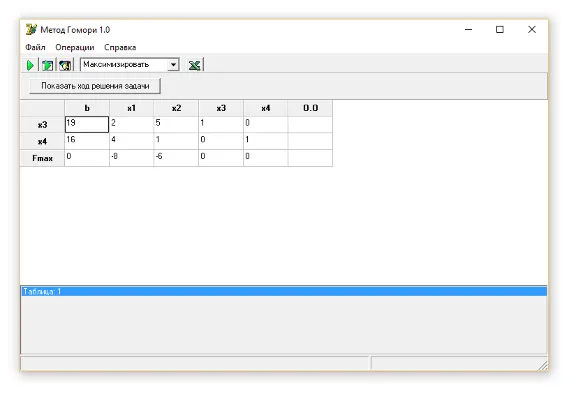
Task: Open the Справка menu
Action: tap(120, 47)
